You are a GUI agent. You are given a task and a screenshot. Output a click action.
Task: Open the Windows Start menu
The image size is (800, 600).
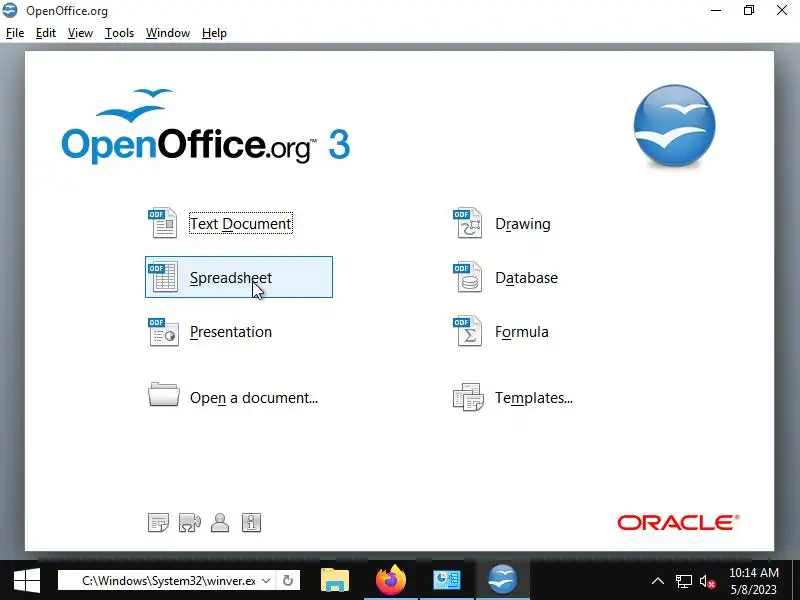click(27, 581)
